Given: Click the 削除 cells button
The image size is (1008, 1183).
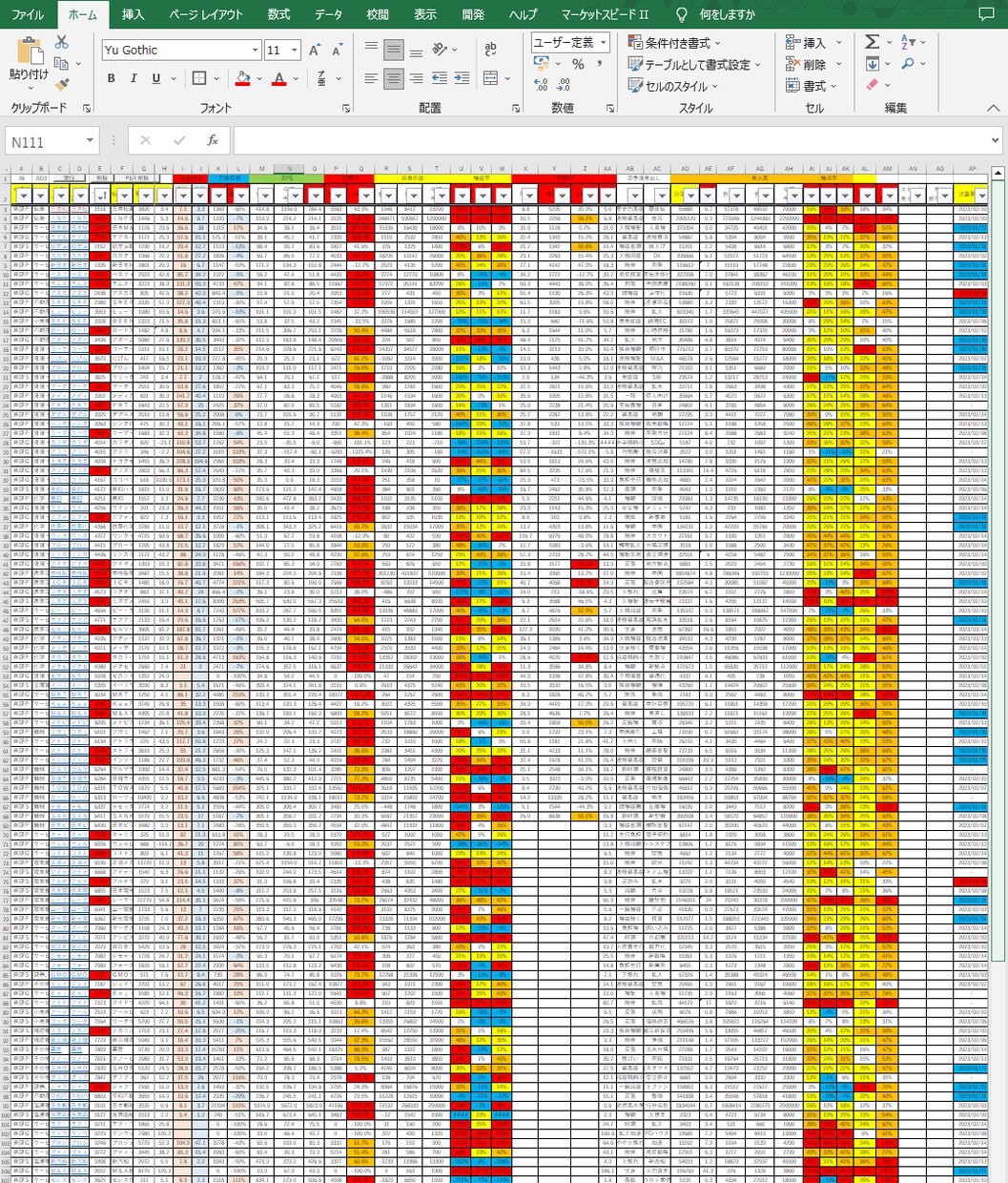Looking at the screenshot, I should point(813,64).
